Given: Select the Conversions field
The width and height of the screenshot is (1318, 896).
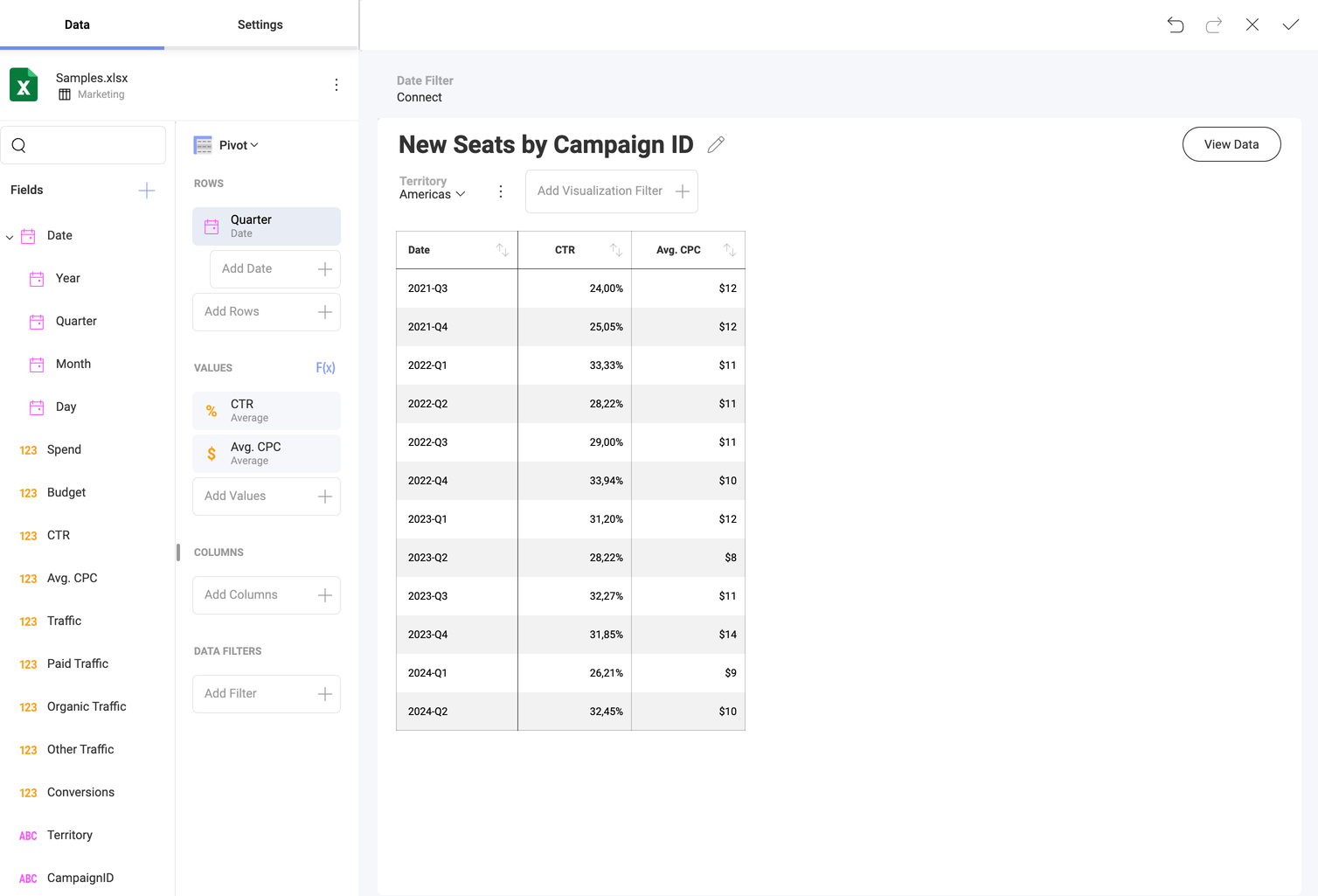Looking at the screenshot, I should click(80, 793).
